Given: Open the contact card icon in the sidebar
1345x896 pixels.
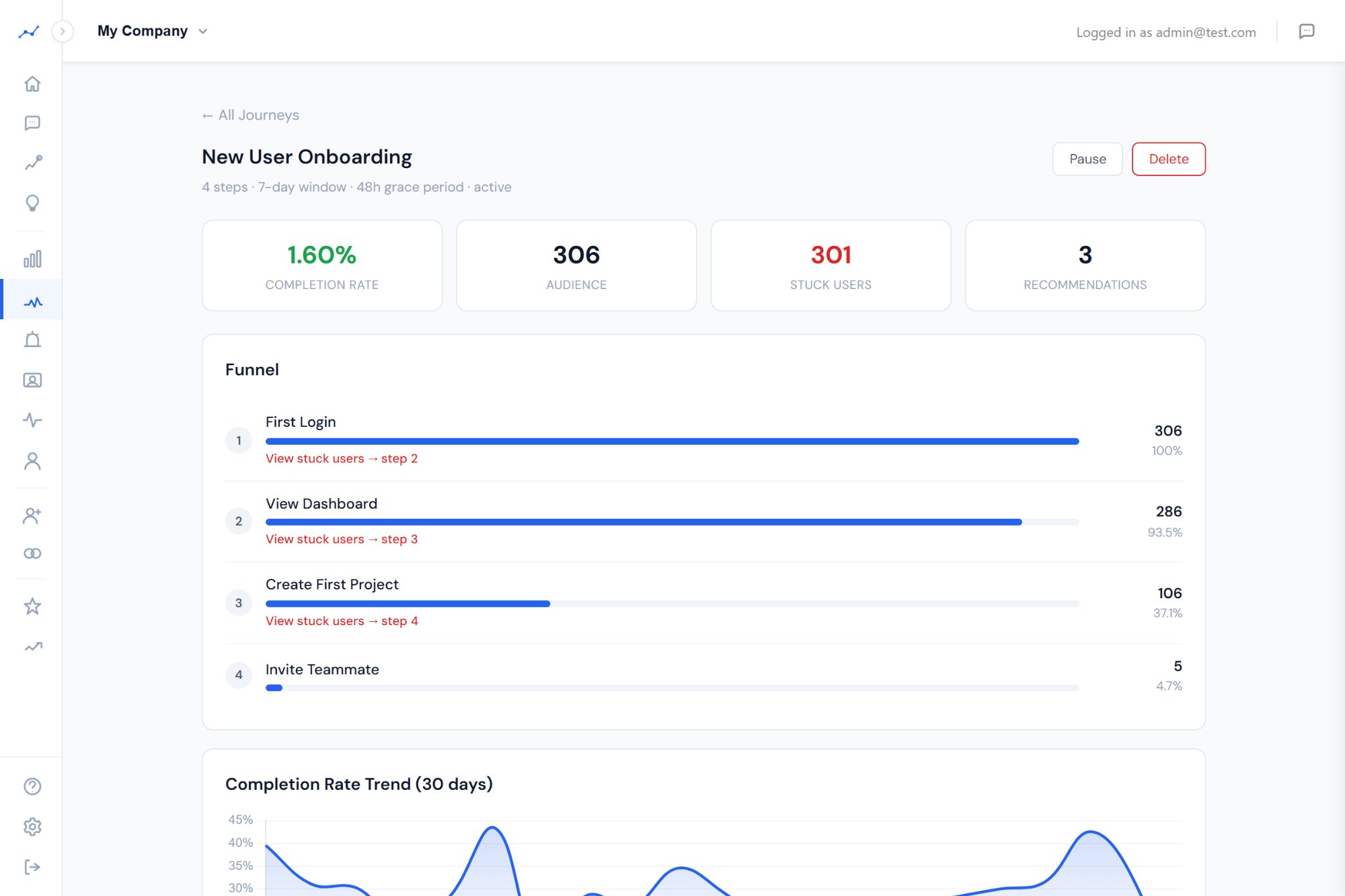Looking at the screenshot, I should click(x=32, y=380).
